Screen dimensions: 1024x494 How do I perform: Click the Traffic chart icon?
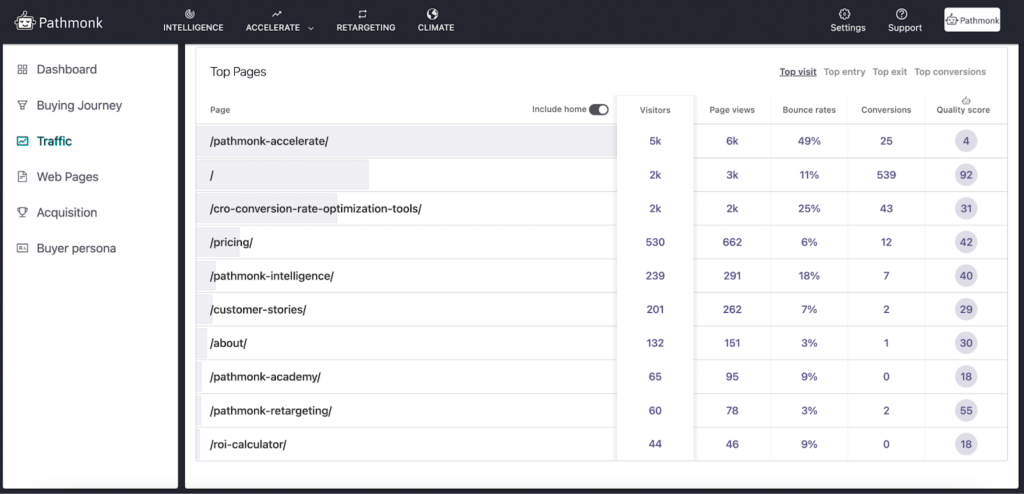[22, 141]
